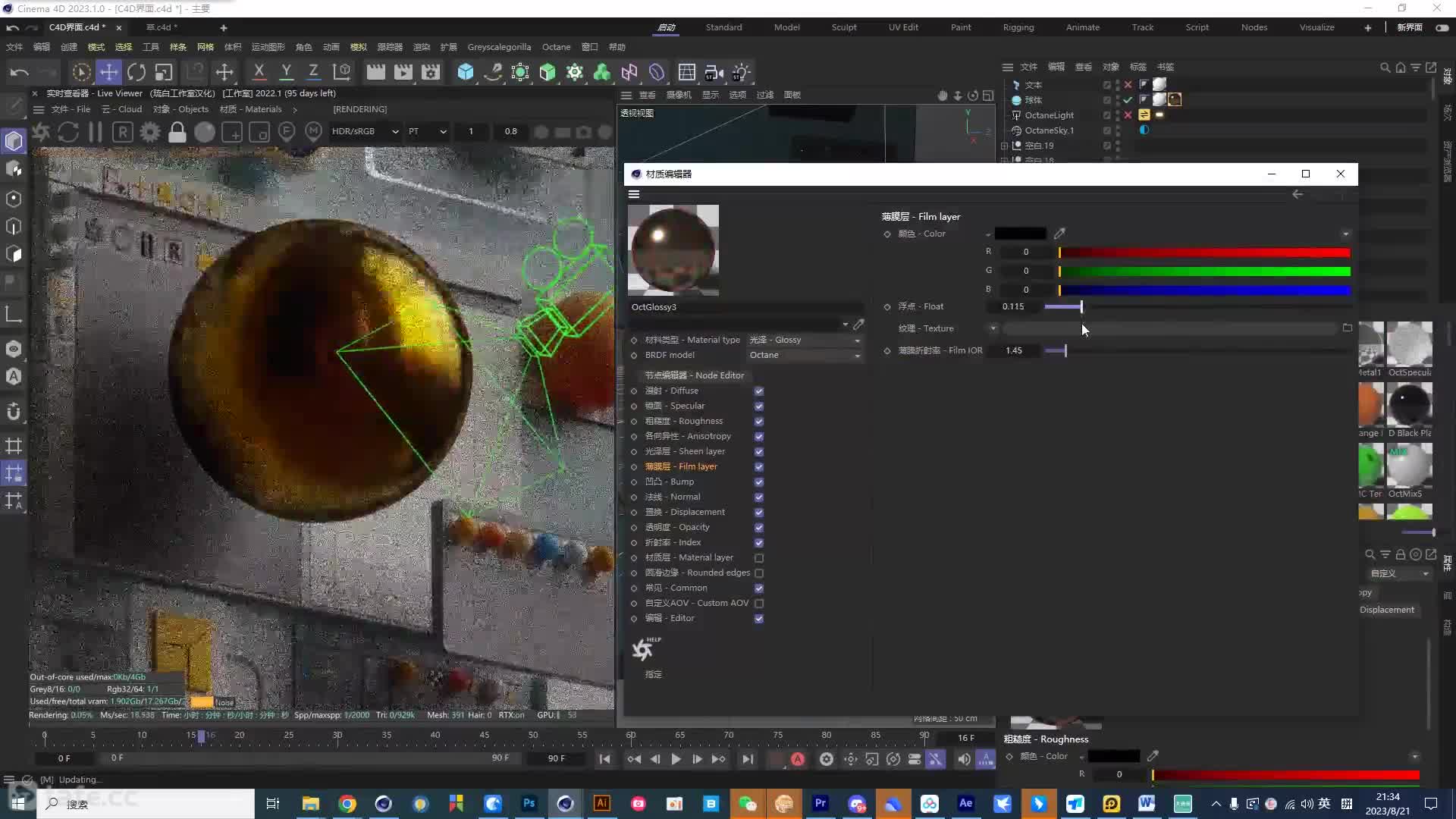Open the Material Editor hamburger menu
The height and width of the screenshot is (819, 1456).
coord(634,194)
